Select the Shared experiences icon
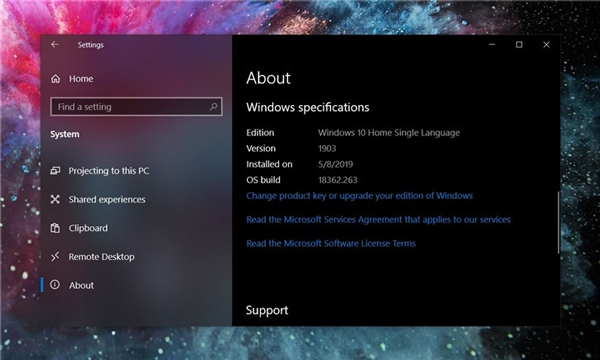This screenshot has height=360, width=600. 55,199
